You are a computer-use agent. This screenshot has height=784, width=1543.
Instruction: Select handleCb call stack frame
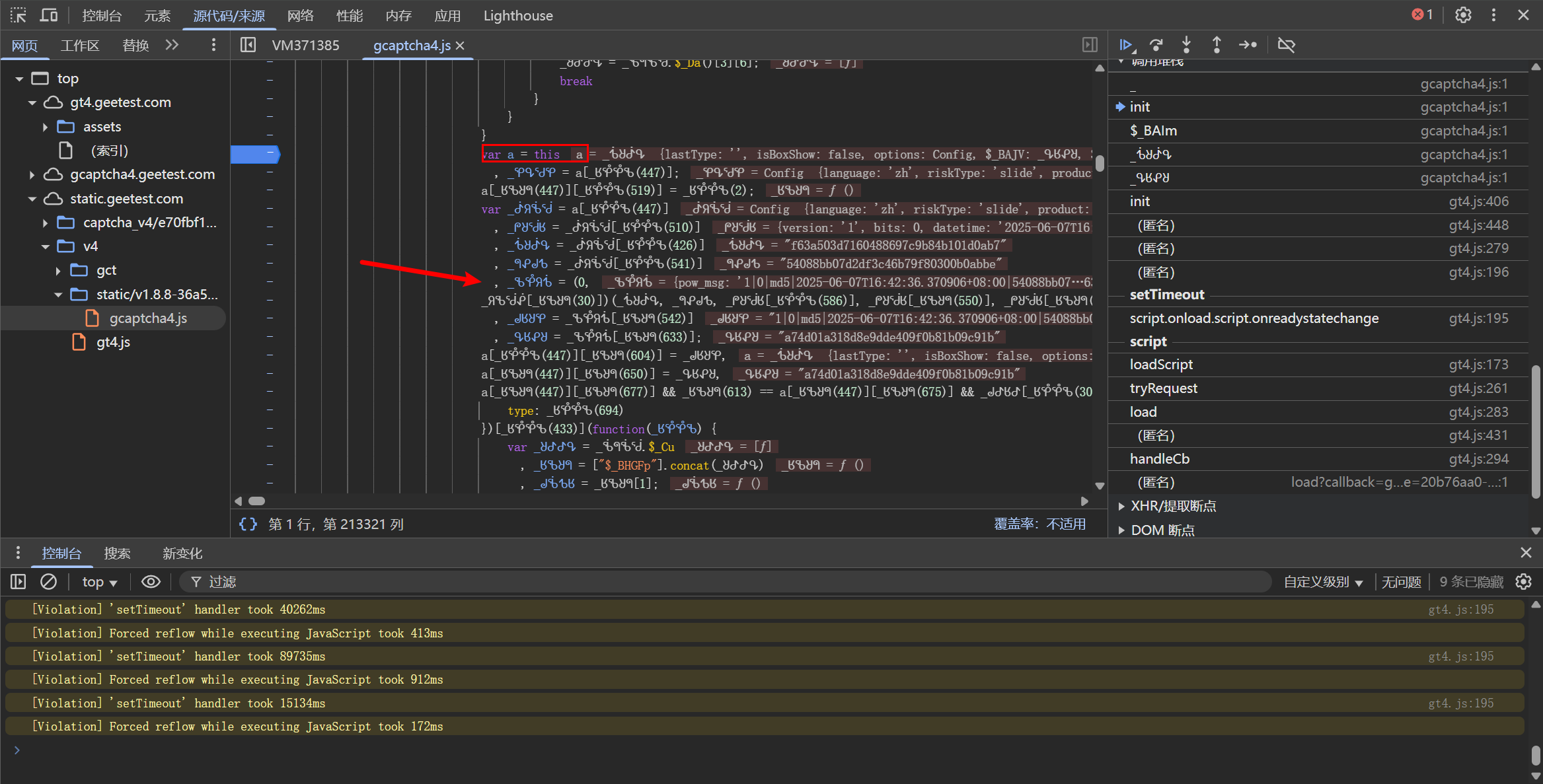pos(1318,459)
